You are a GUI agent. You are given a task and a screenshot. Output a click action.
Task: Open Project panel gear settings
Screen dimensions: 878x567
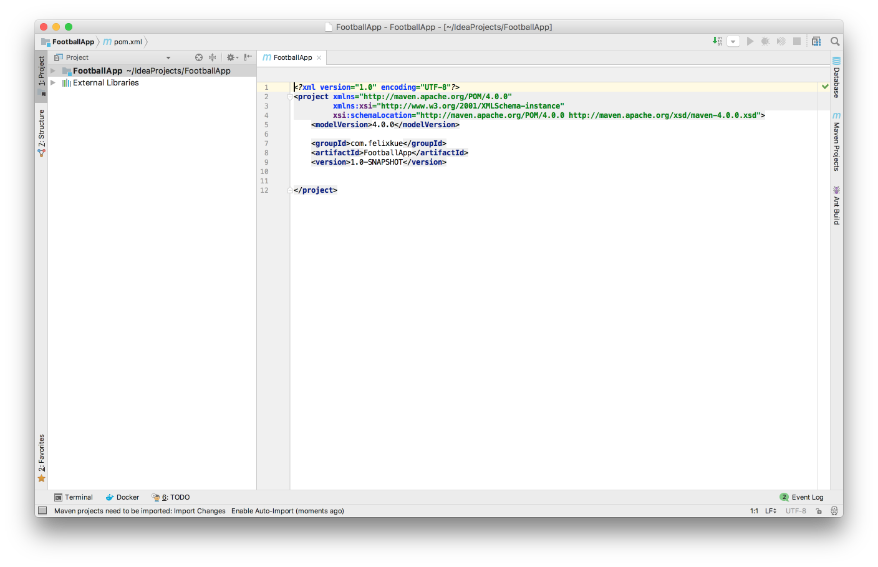(x=230, y=58)
